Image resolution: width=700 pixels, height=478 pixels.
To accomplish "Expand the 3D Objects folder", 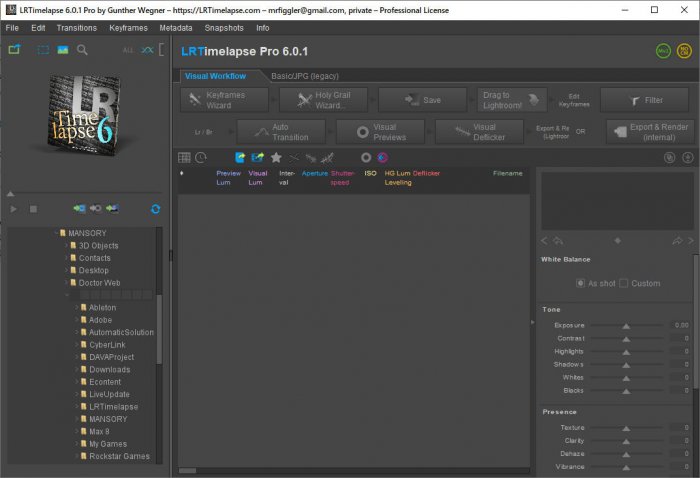I will point(69,246).
